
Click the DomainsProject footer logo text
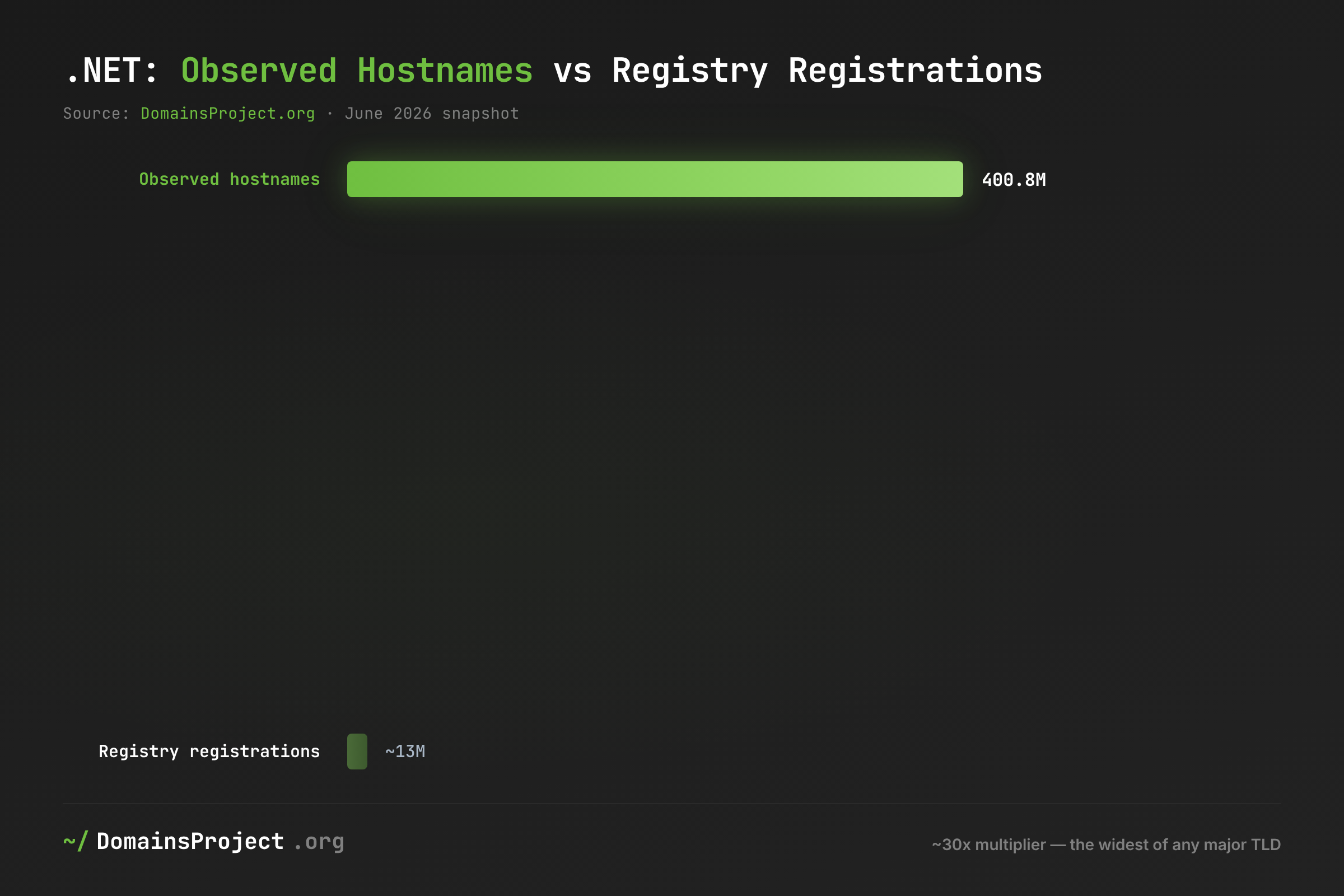click(x=190, y=842)
